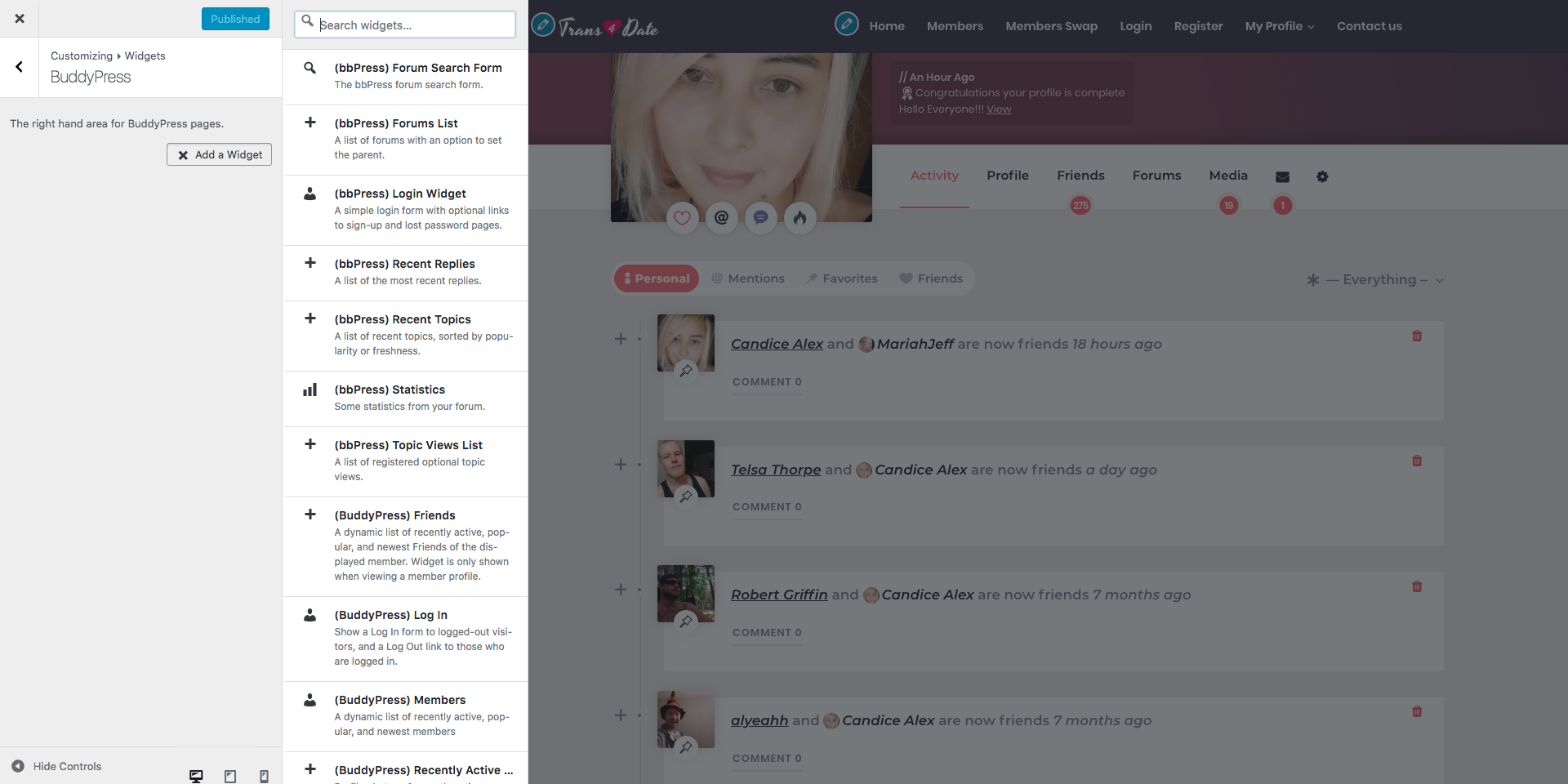Add the (BuddyPress) Recently Active widget
The width and height of the screenshot is (1568, 784).
405,768
